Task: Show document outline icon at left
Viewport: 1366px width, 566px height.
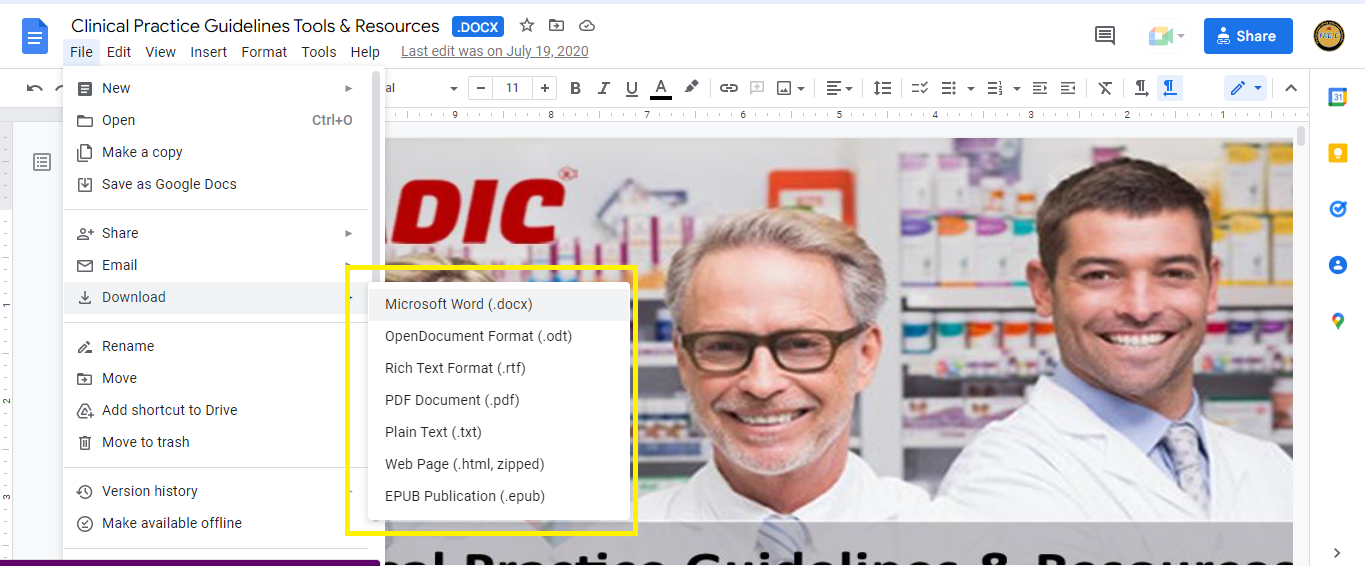Action: pyautogui.click(x=42, y=162)
